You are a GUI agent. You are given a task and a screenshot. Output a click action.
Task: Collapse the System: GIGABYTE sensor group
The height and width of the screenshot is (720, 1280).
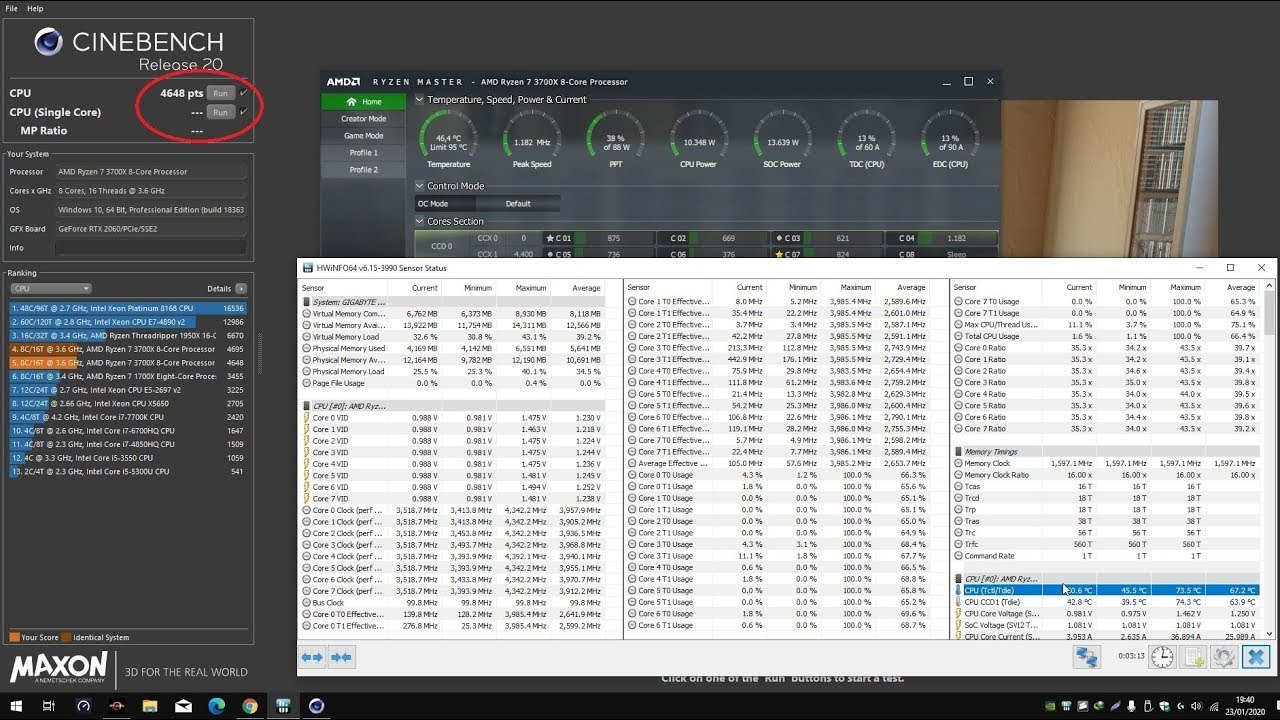coord(306,302)
